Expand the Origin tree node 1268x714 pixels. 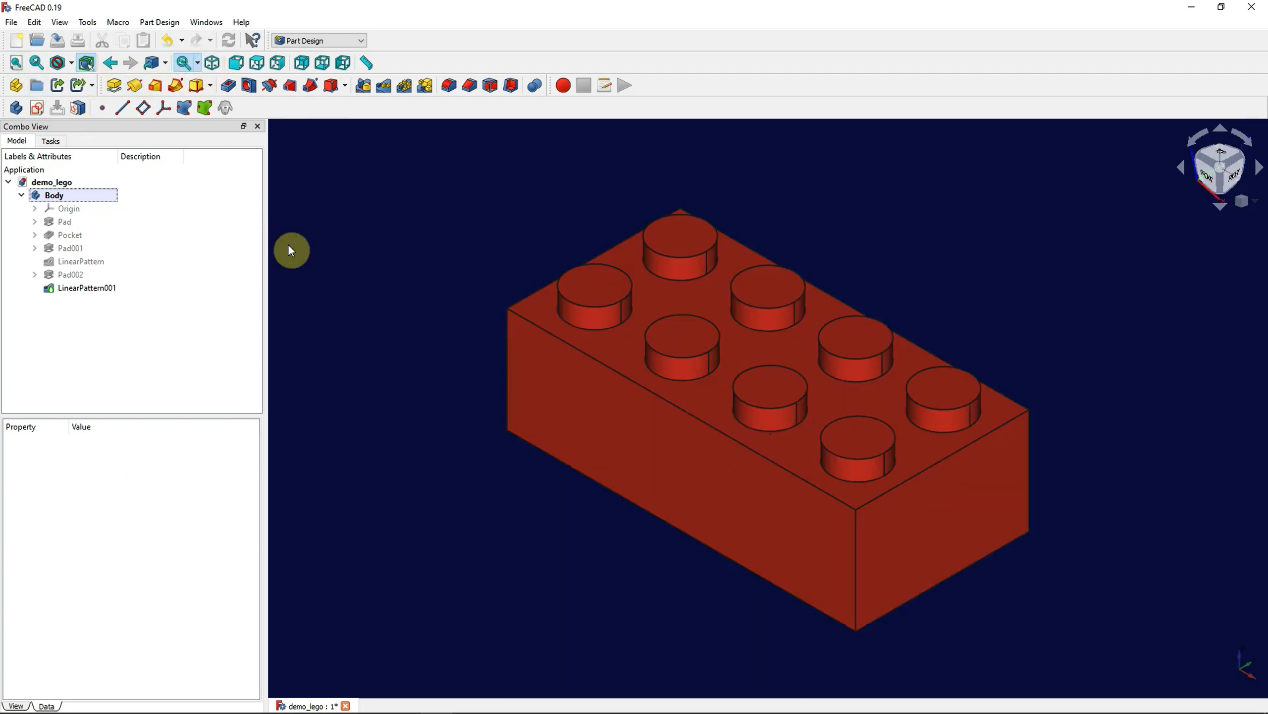tap(35, 208)
